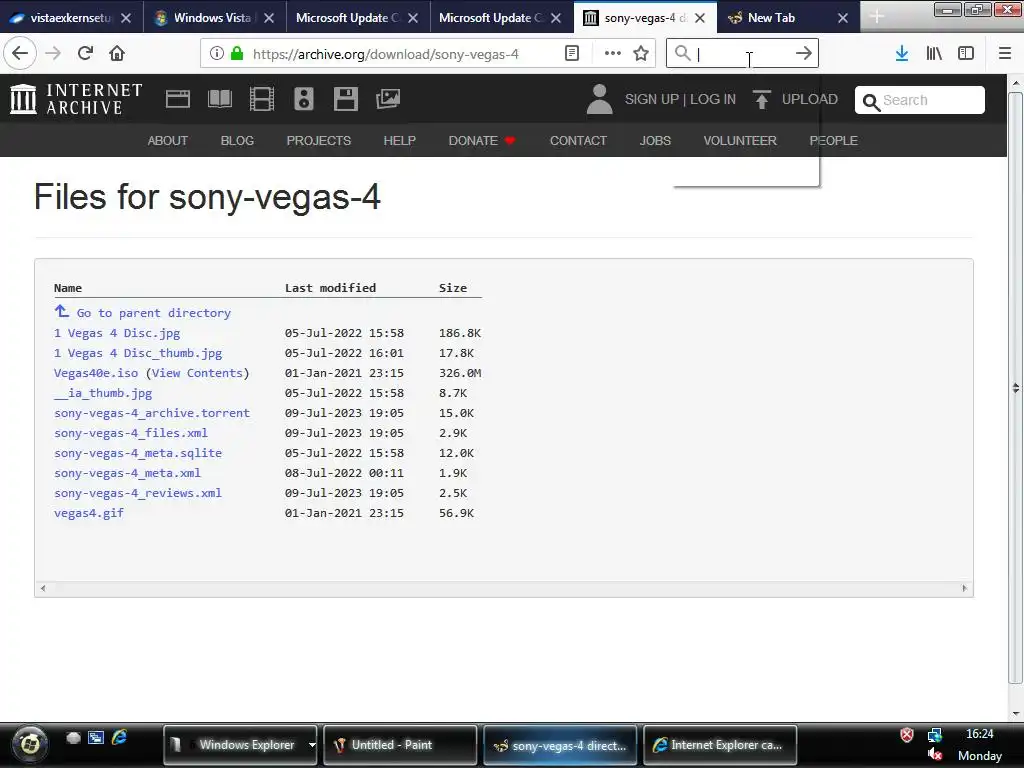
Task: Reload the page with the refresh icon
Action: tap(86, 53)
